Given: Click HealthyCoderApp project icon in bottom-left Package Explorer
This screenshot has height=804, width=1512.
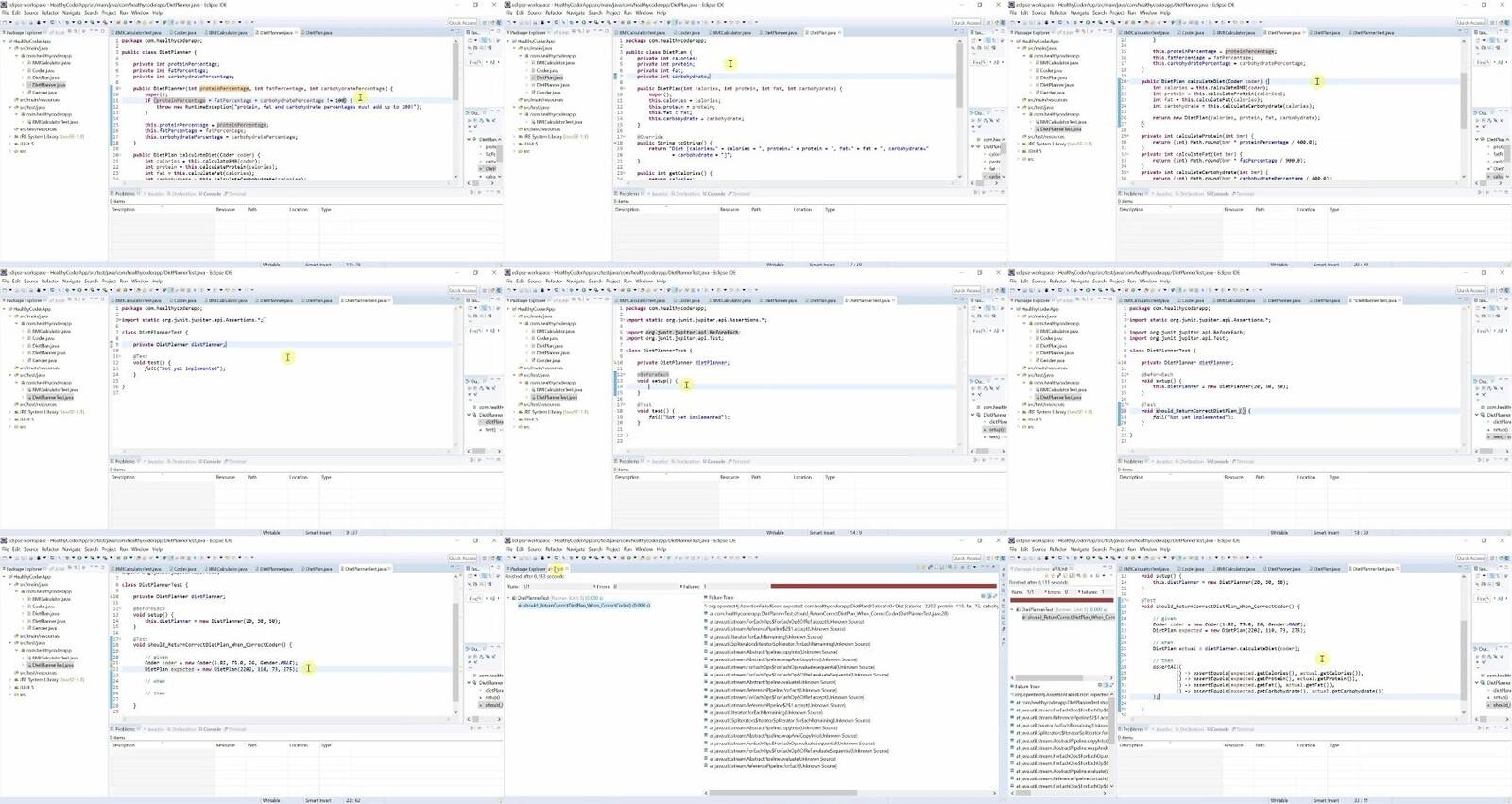Looking at the screenshot, I should coord(10,576).
